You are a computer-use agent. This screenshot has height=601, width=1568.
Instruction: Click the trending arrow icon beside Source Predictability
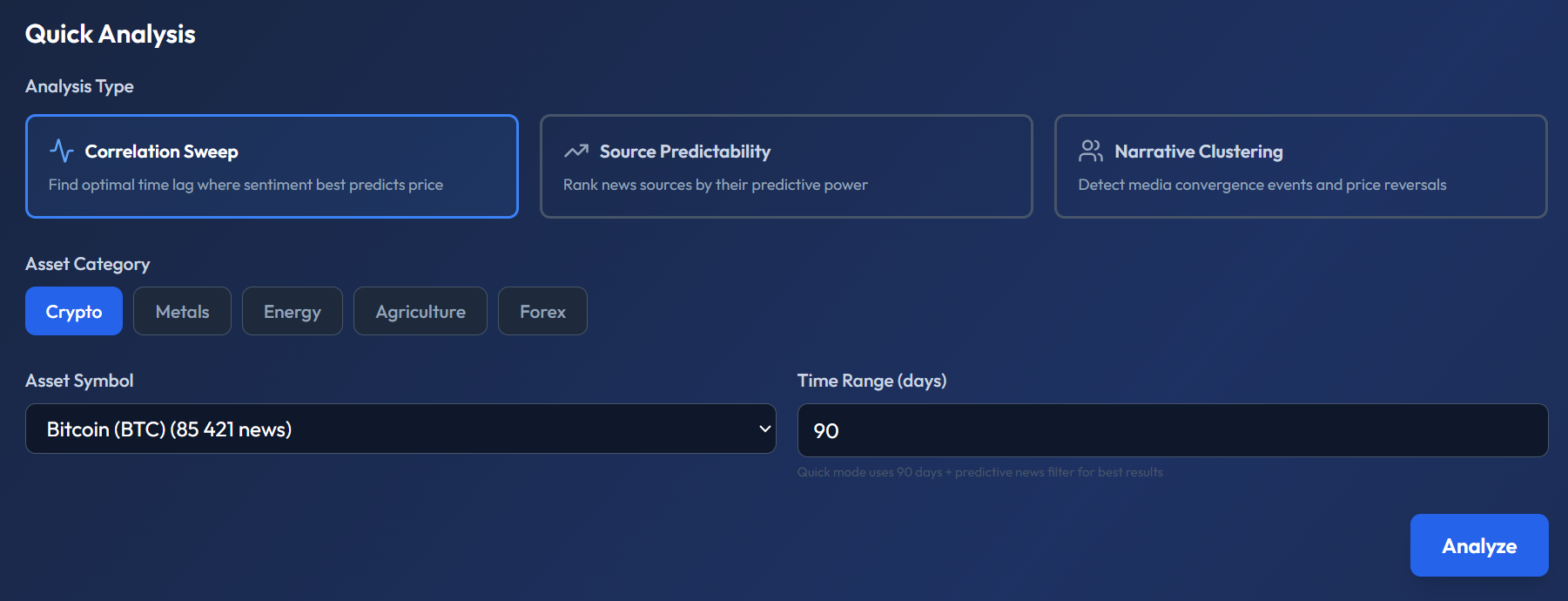click(x=575, y=151)
